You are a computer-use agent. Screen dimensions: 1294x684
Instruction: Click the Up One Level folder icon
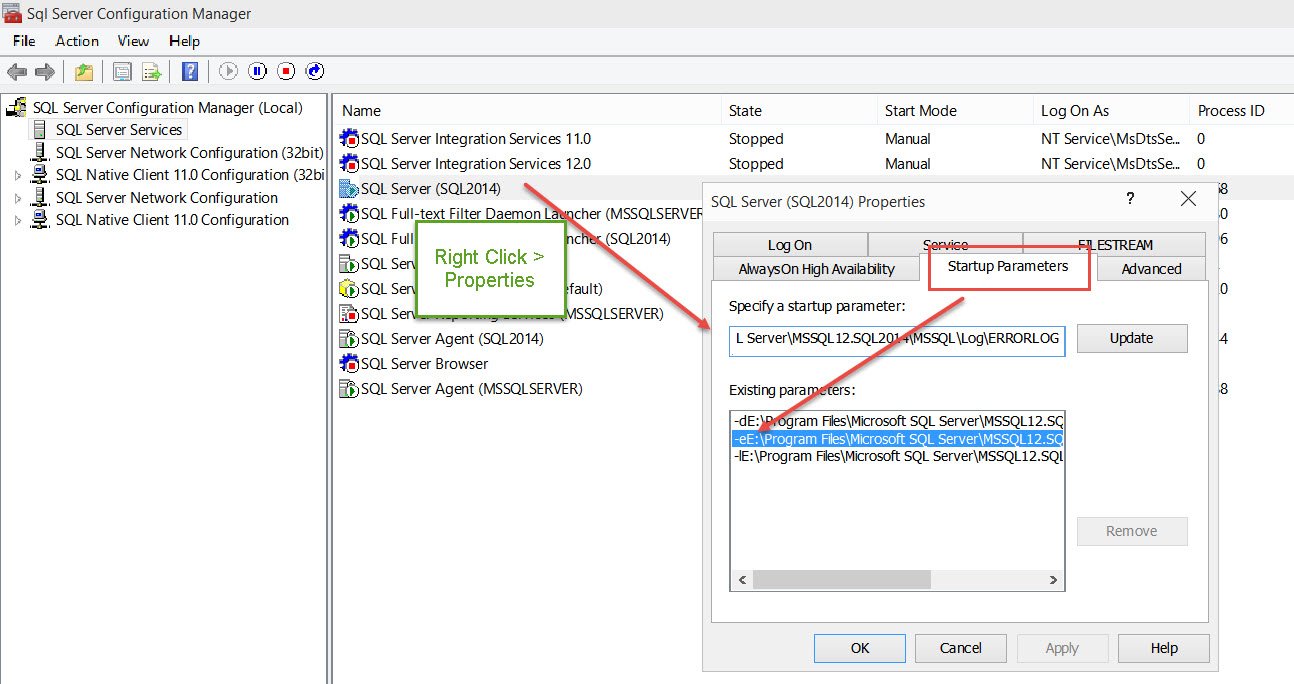(x=84, y=72)
